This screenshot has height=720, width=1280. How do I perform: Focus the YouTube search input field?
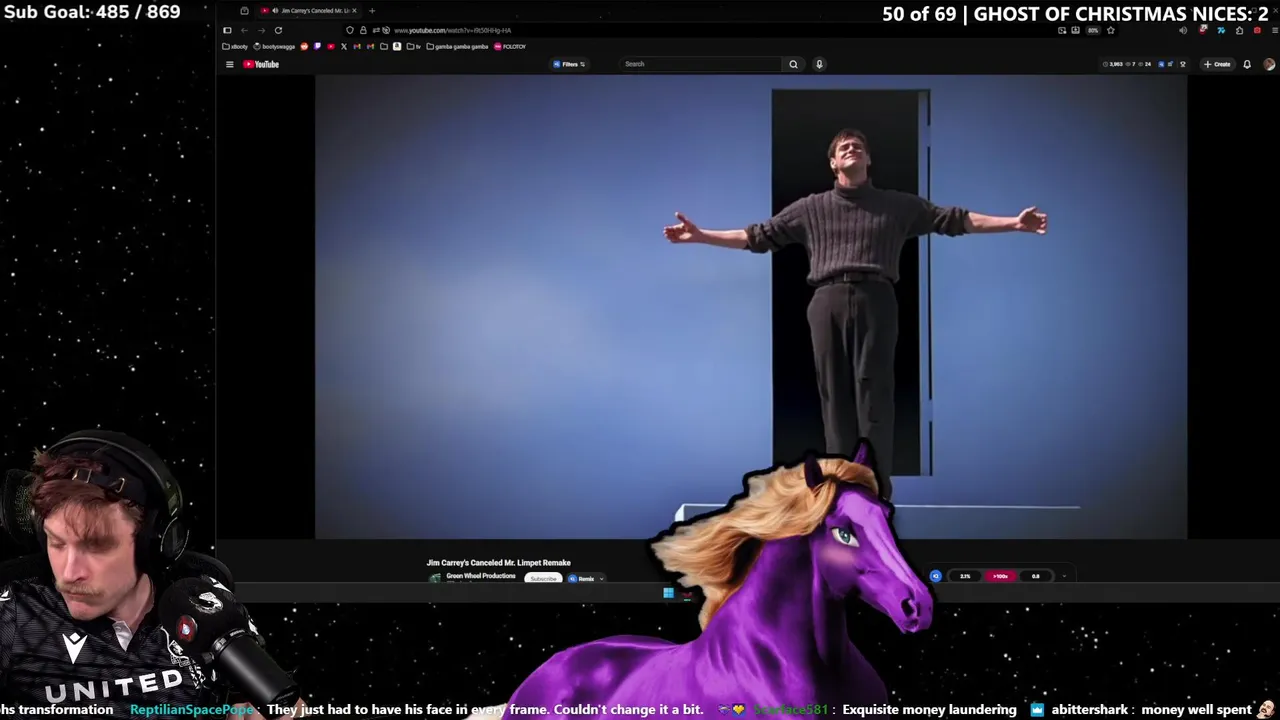pos(702,64)
